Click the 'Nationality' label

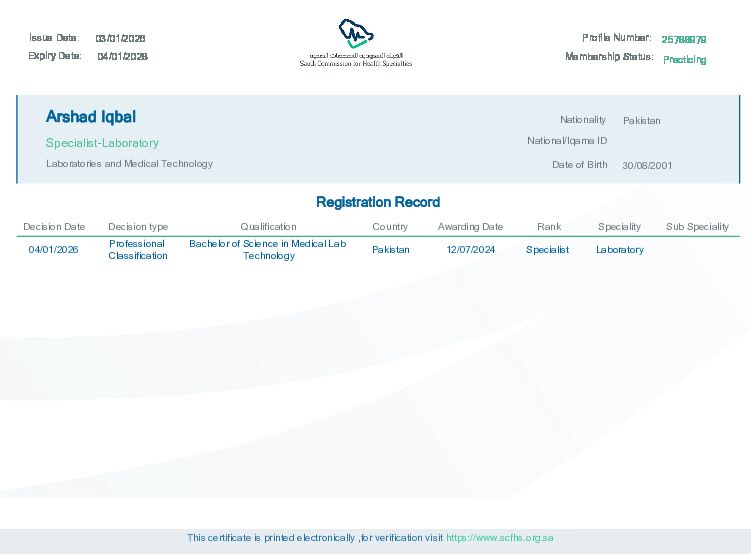(583, 120)
